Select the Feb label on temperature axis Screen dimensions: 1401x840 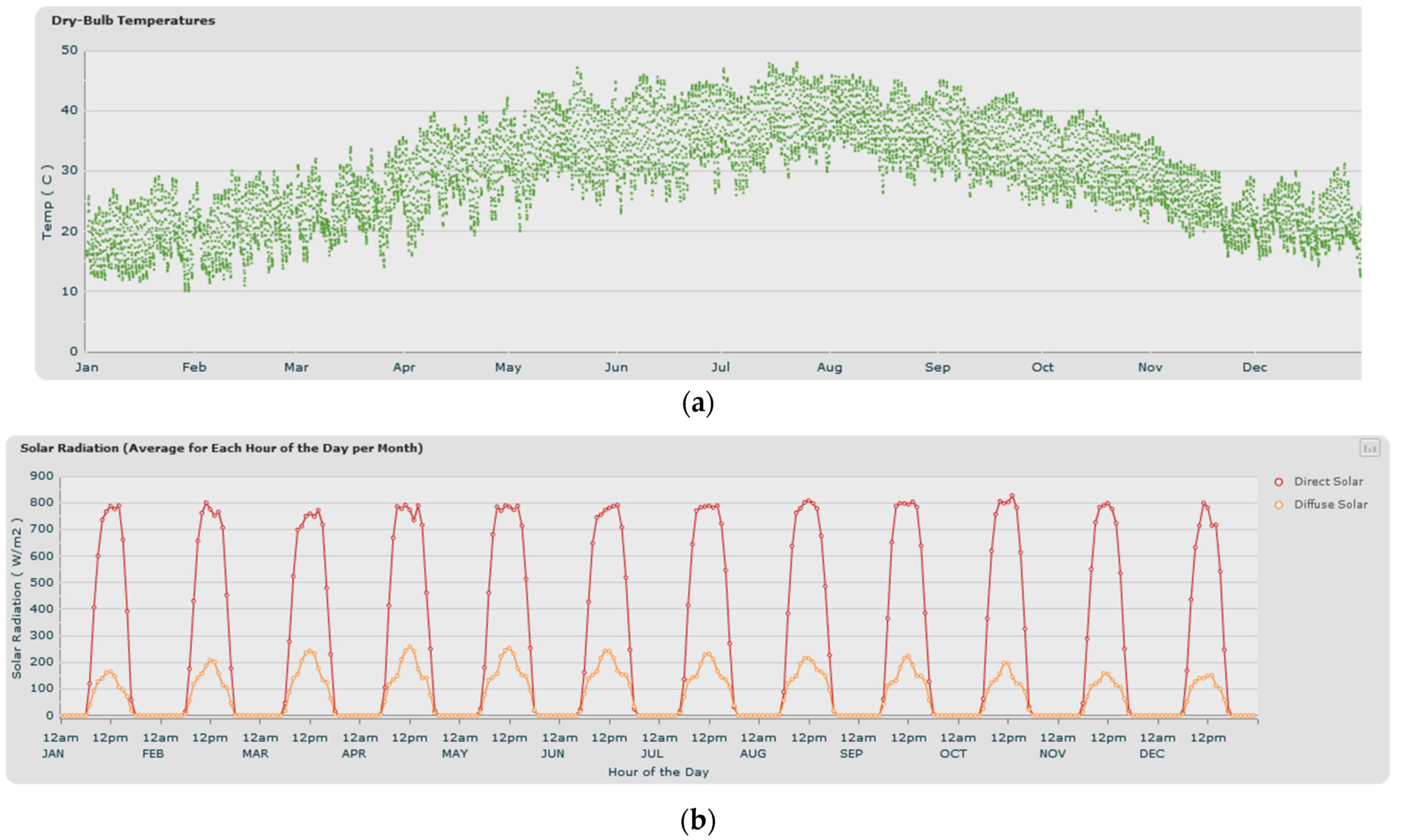[194, 367]
